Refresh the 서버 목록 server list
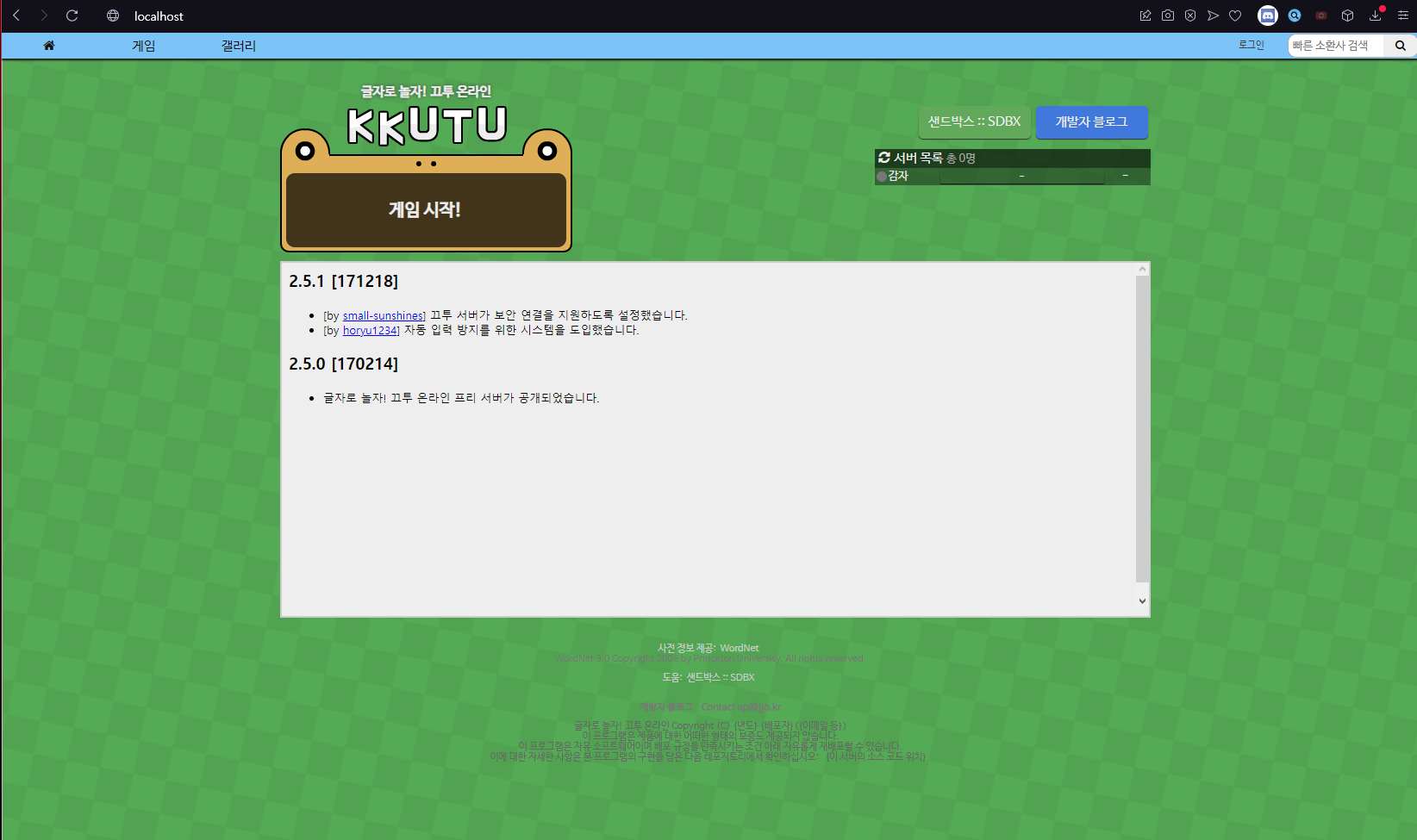This screenshot has width=1417, height=840. 883,159
